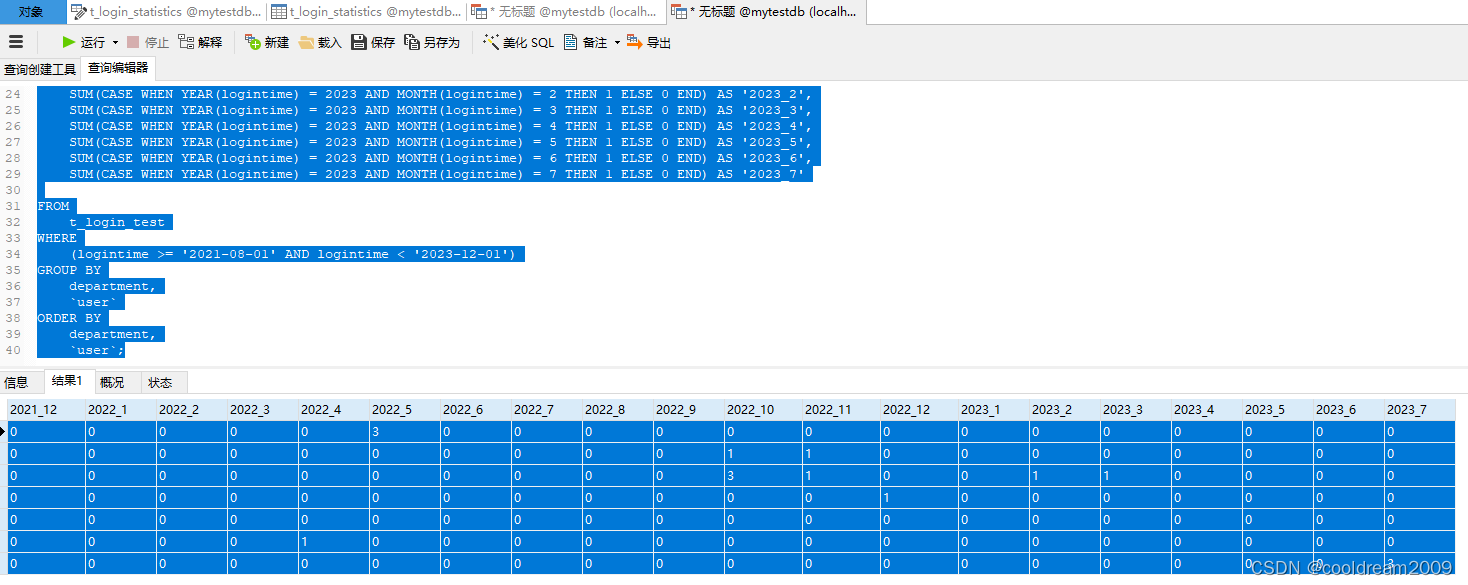The height and width of the screenshot is (585, 1468).
Task: Open the 信息 result tab
Action: [x=17, y=382]
